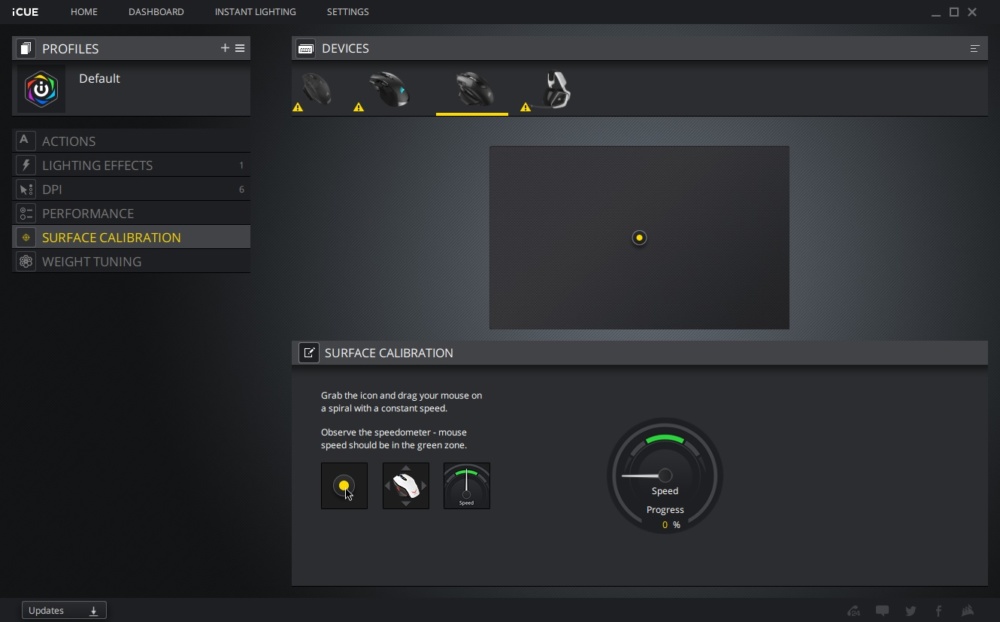Click the Progress percentage readout
Screen dimensions: 1000x622
point(670,524)
